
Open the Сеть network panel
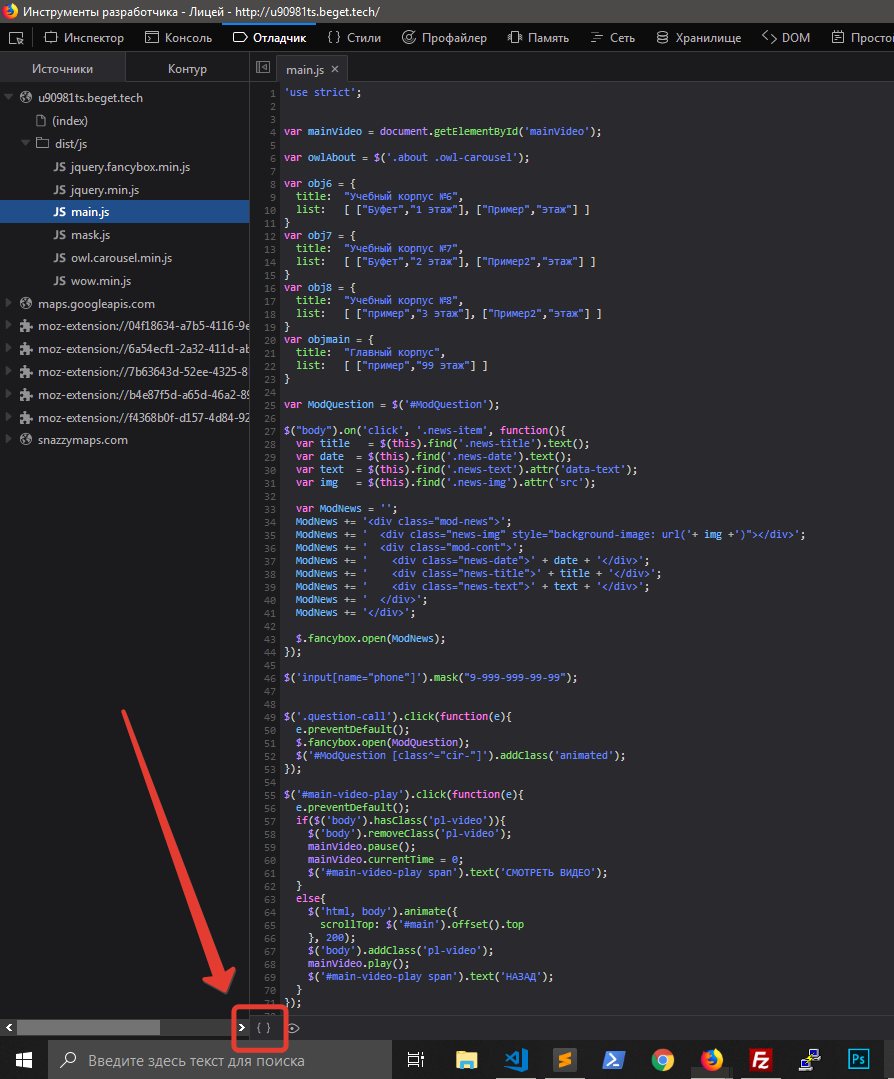click(612, 38)
